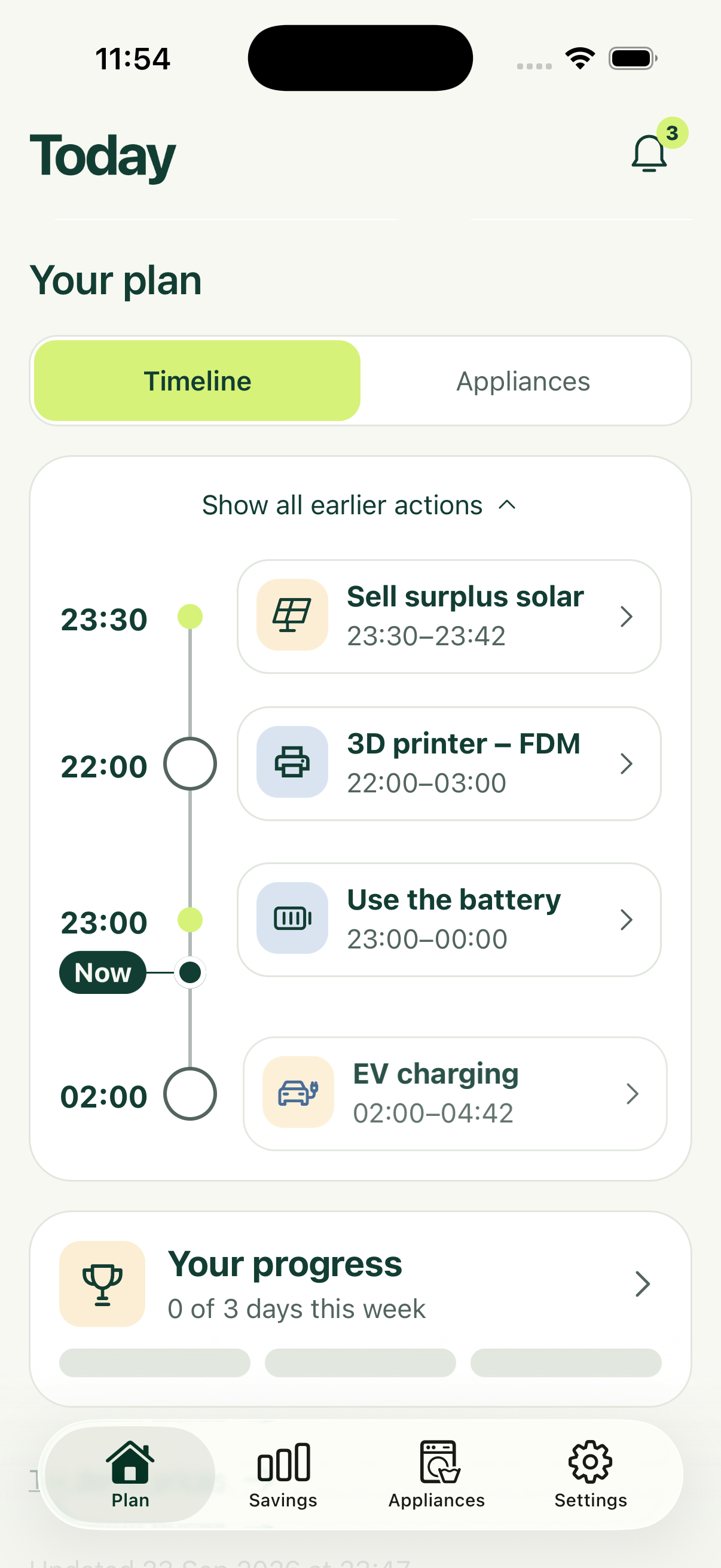Tap the battery icon
The height and width of the screenshot is (1568, 721).
click(292, 917)
